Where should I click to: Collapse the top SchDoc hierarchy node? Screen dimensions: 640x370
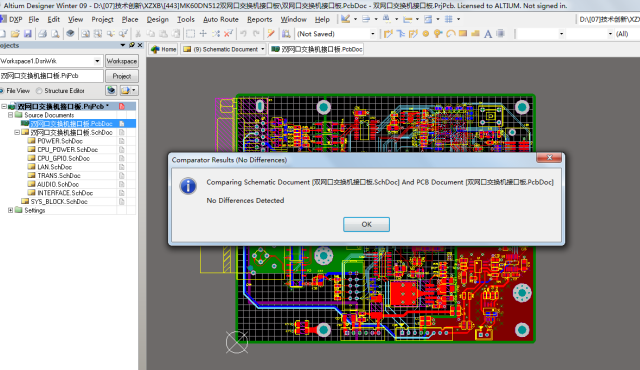pos(17,132)
